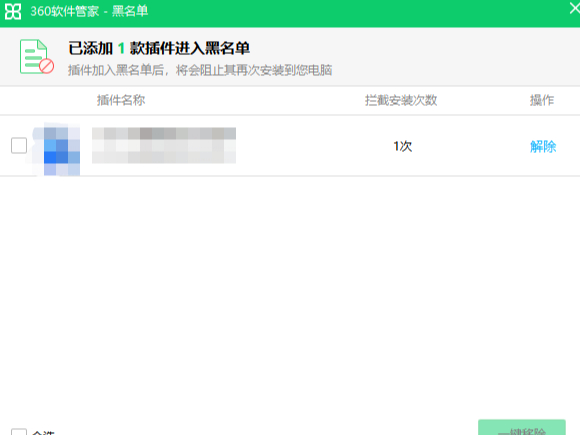Click the 360 logo icon in title bar
This screenshot has width=580, height=435.
tap(13, 11)
